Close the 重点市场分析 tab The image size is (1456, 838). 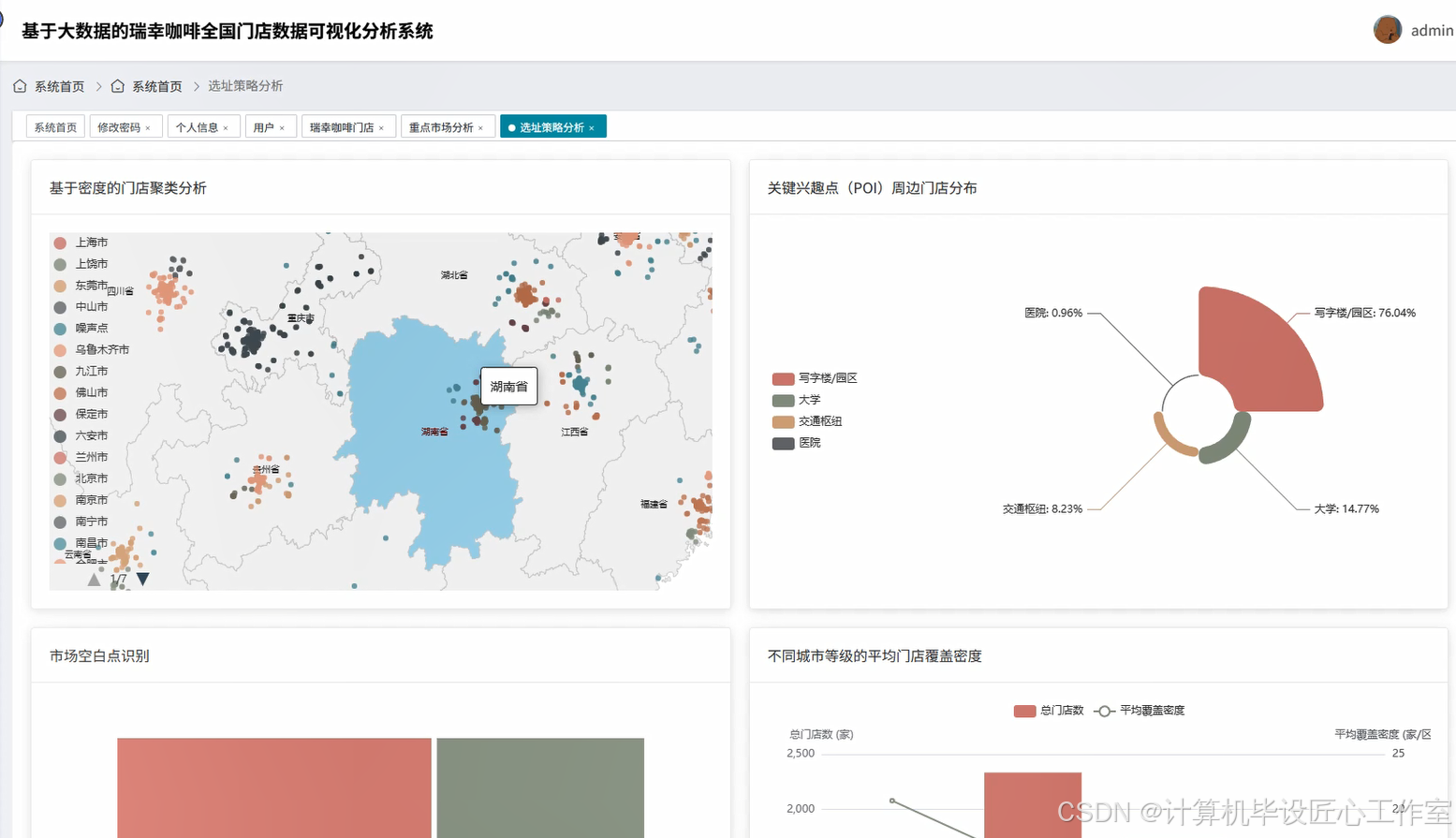pyautogui.click(x=480, y=128)
